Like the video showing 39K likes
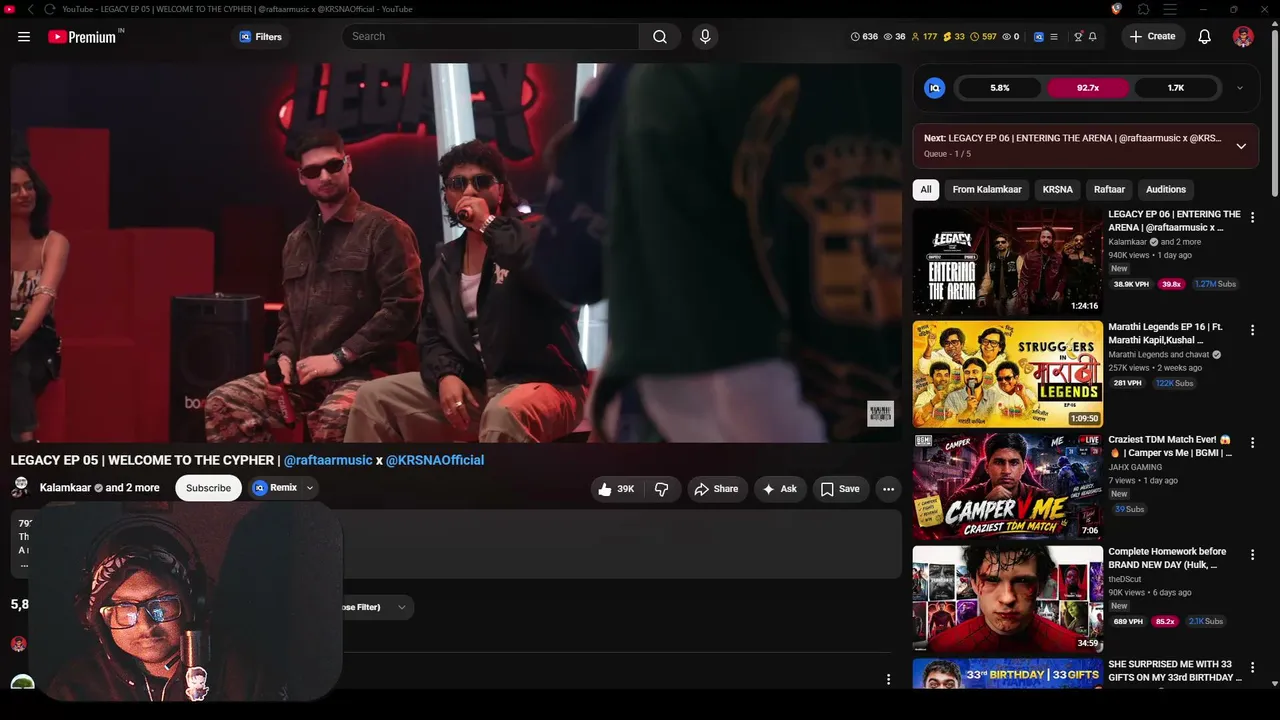The height and width of the screenshot is (720, 1280). [616, 489]
